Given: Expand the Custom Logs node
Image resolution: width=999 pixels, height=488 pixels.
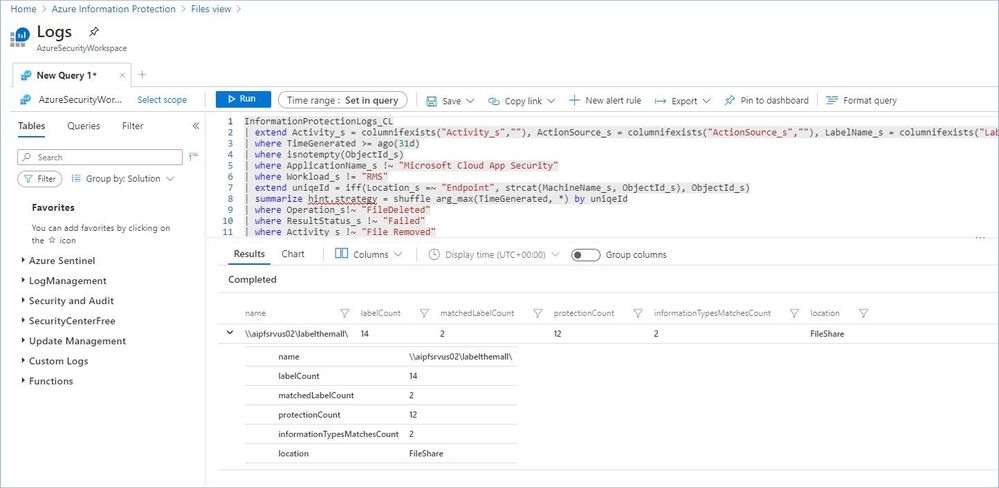Looking at the screenshot, I should (24, 361).
